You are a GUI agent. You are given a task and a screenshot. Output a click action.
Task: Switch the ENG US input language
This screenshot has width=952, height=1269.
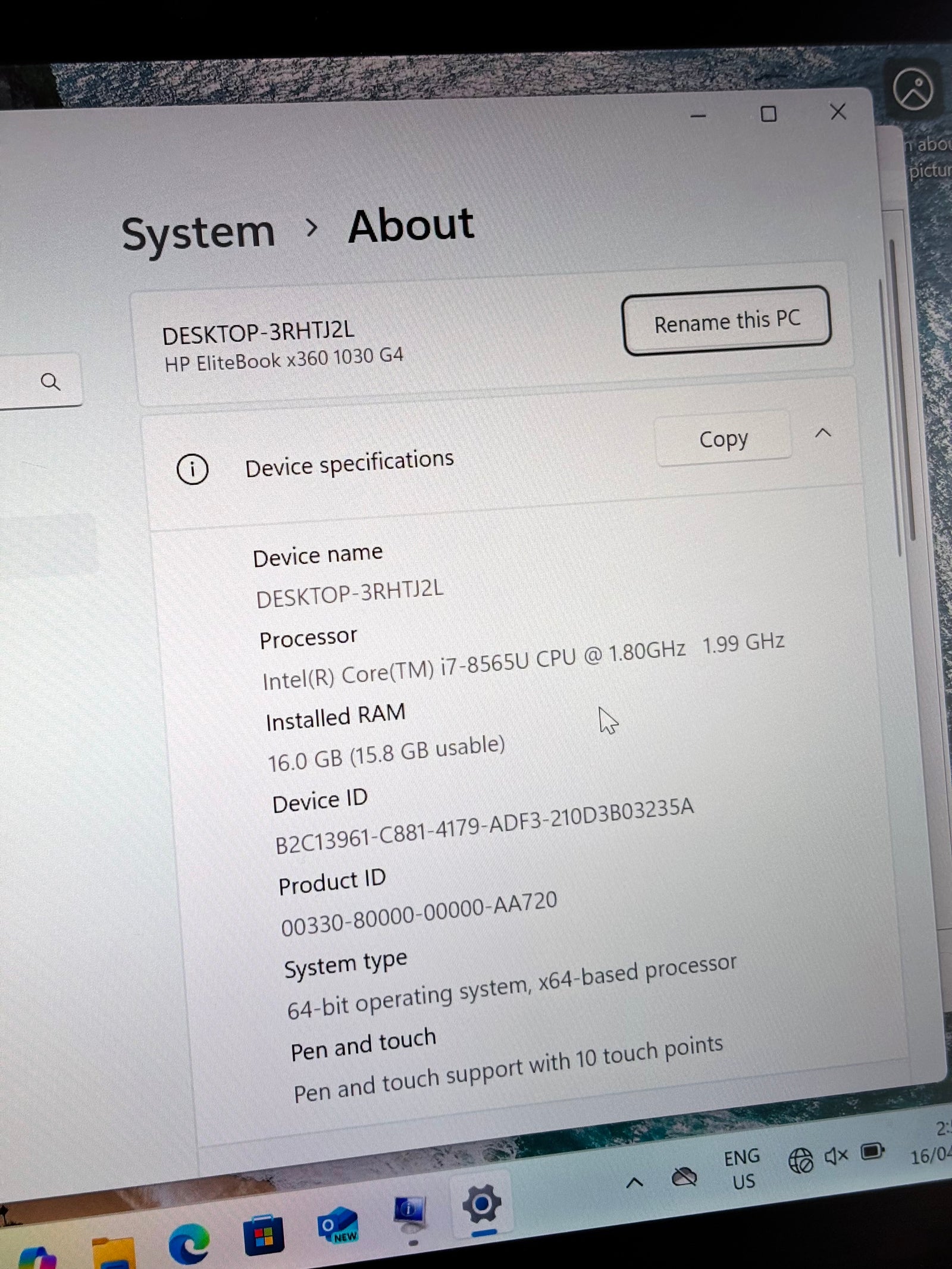click(x=742, y=1169)
